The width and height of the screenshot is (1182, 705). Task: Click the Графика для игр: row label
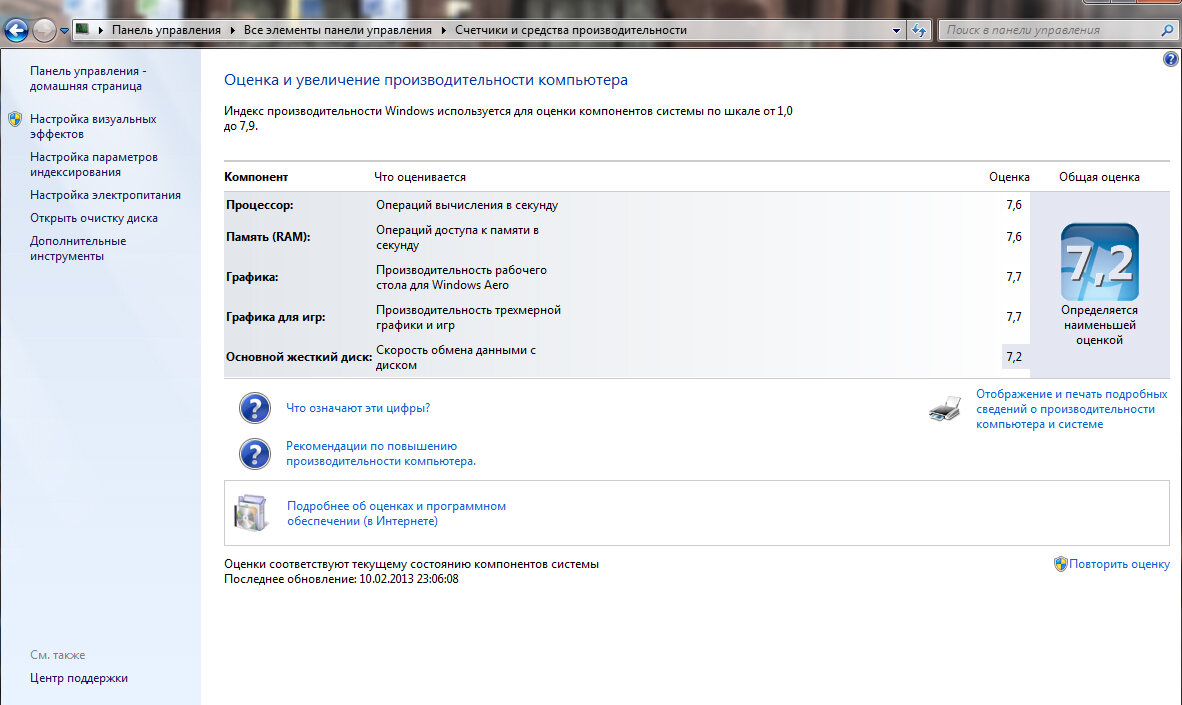click(x=275, y=317)
